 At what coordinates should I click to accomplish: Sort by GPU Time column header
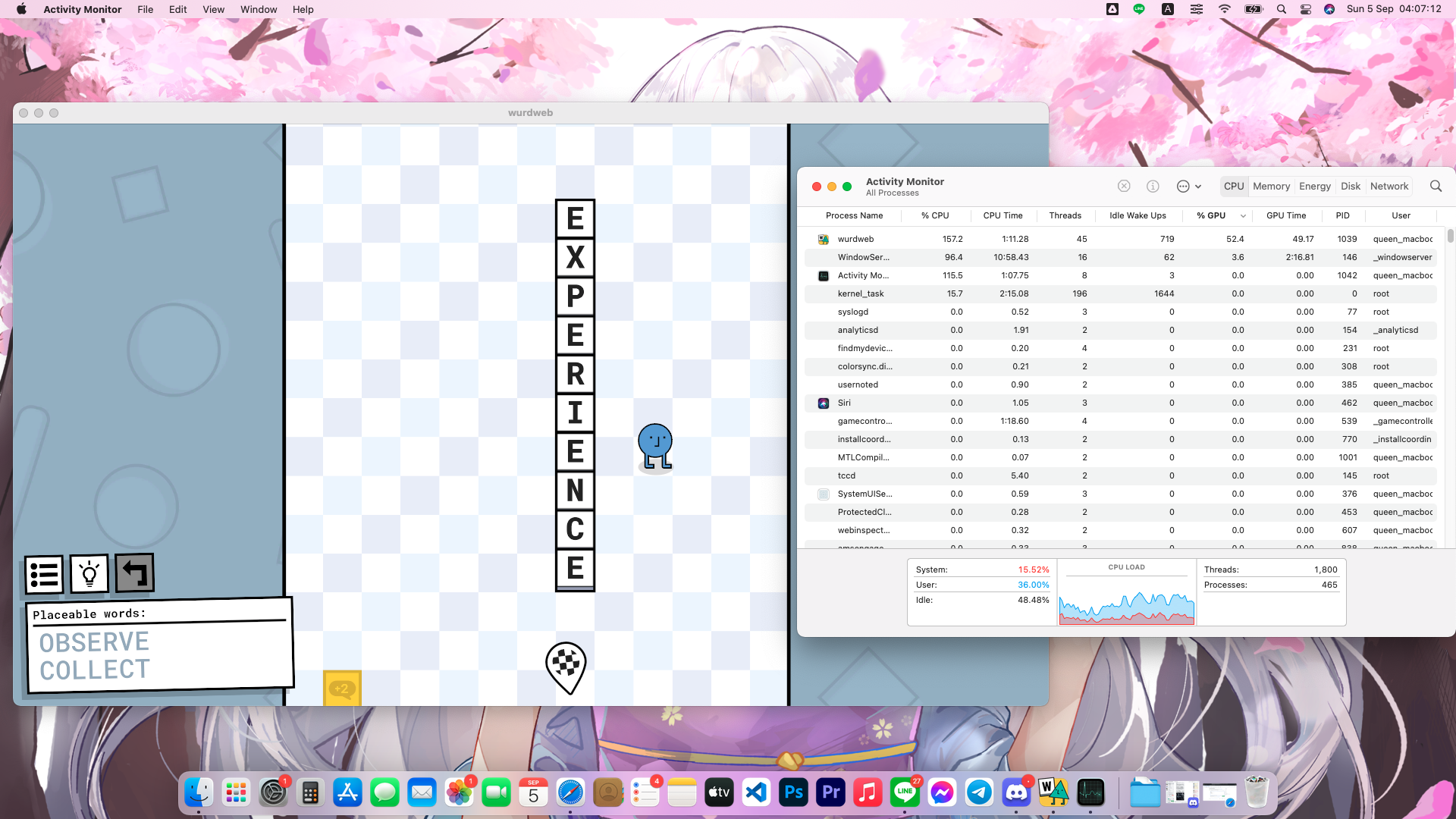[x=1286, y=215]
